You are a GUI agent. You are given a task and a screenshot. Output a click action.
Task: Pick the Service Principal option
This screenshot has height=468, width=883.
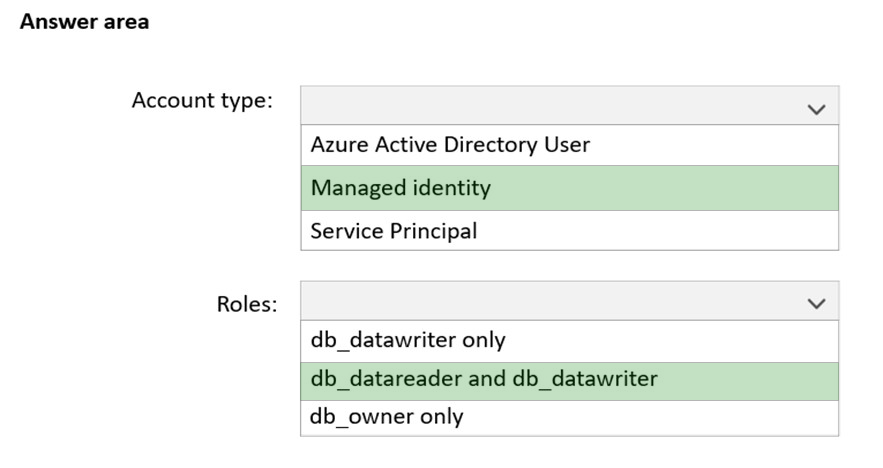click(569, 230)
